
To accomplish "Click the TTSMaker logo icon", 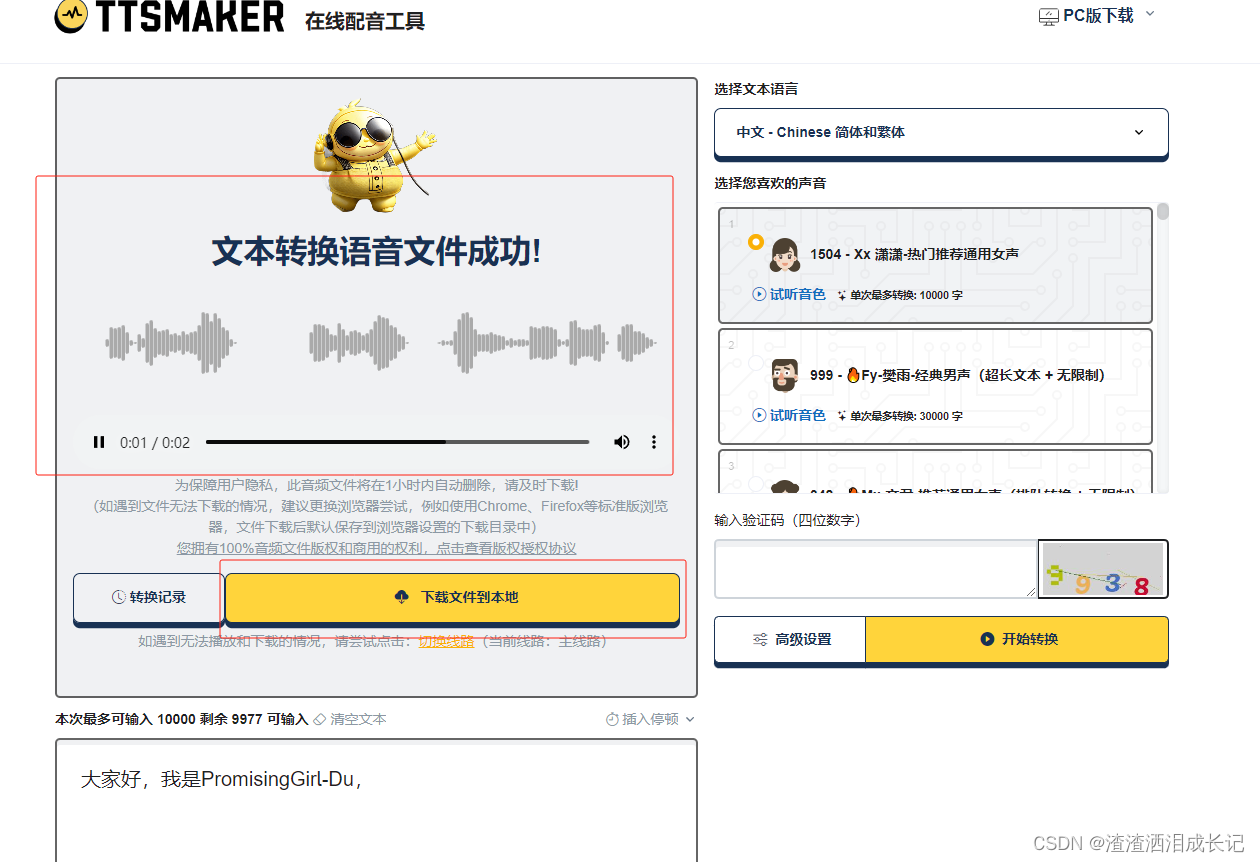I will pos(71,16).
